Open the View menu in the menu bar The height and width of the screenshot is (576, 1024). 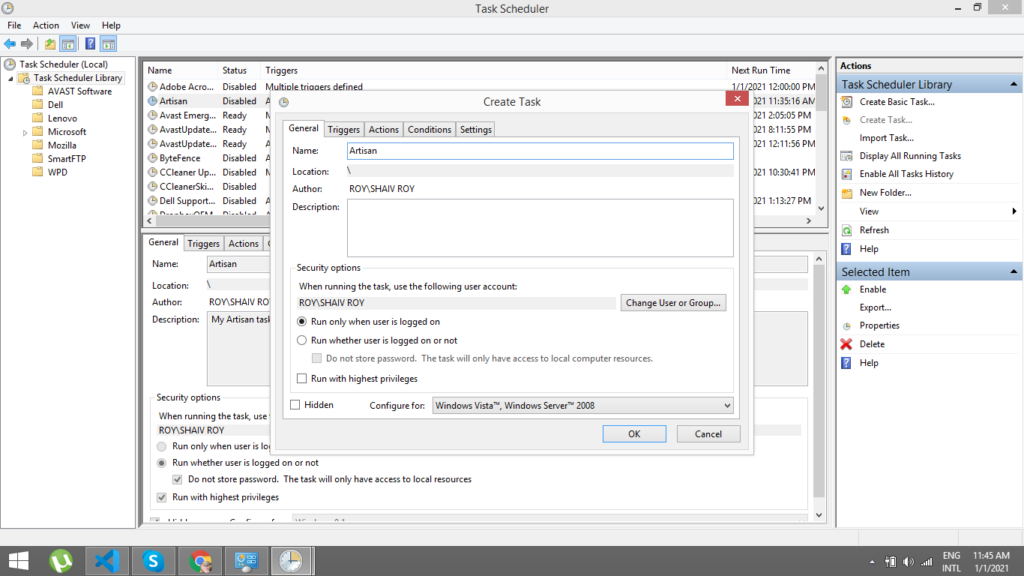80,25
